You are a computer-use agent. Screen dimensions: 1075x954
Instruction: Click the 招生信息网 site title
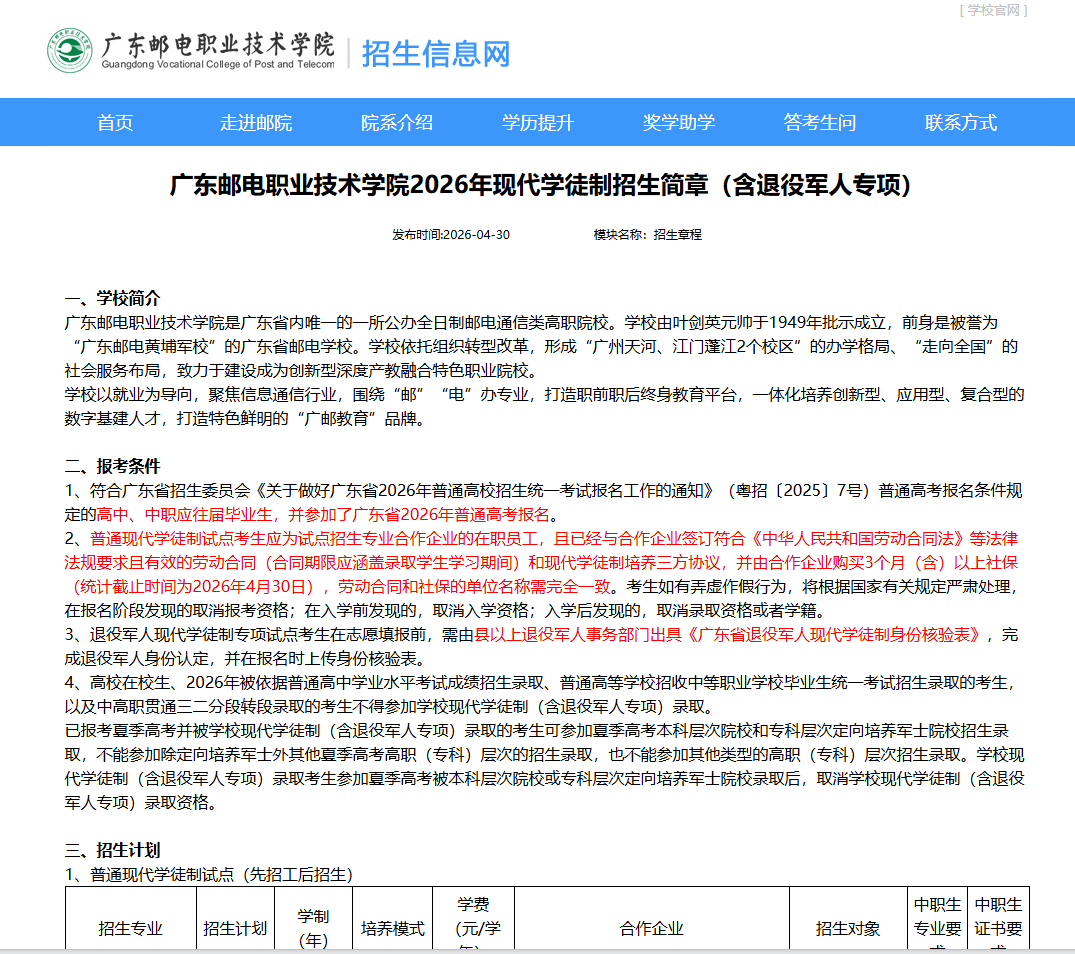click(436, 54)
